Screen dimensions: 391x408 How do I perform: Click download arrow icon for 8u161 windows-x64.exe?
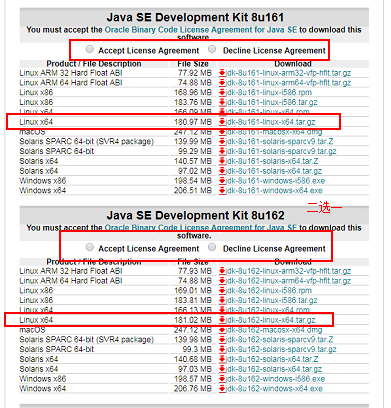tap(222, 191)
